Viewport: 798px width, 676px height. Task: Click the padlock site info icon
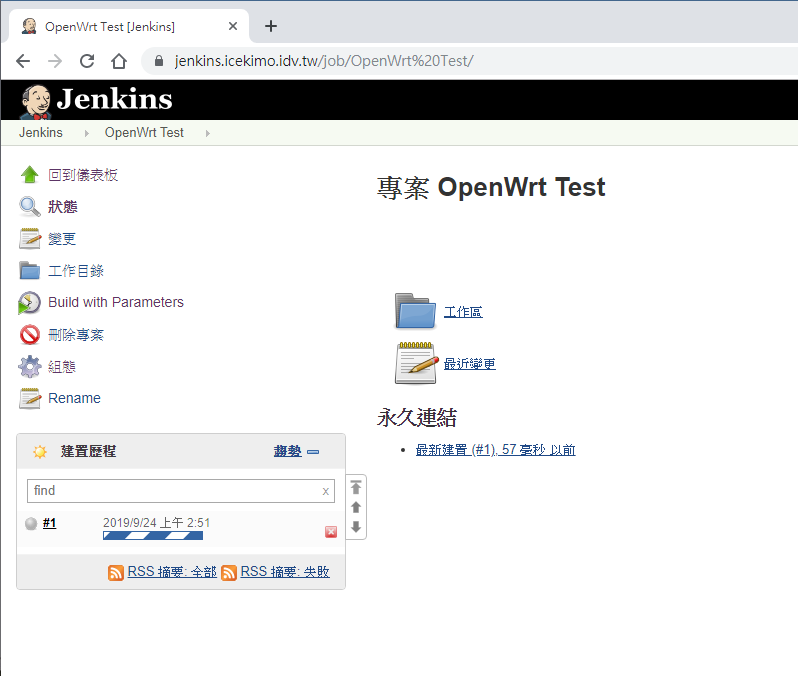click(x=159, y=61)
